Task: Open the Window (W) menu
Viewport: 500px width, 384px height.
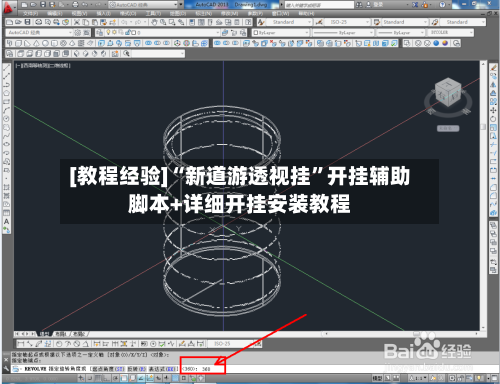Action: 280,14
